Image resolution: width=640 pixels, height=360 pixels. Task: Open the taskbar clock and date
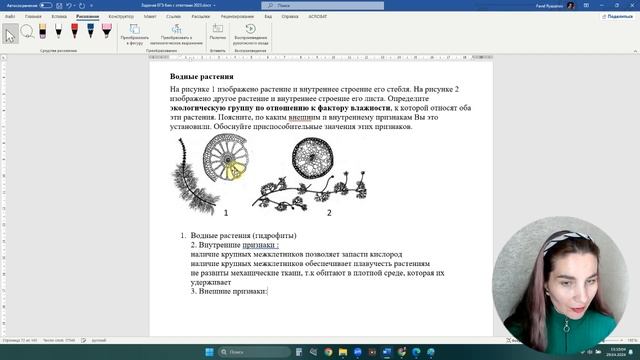(616, 352)
